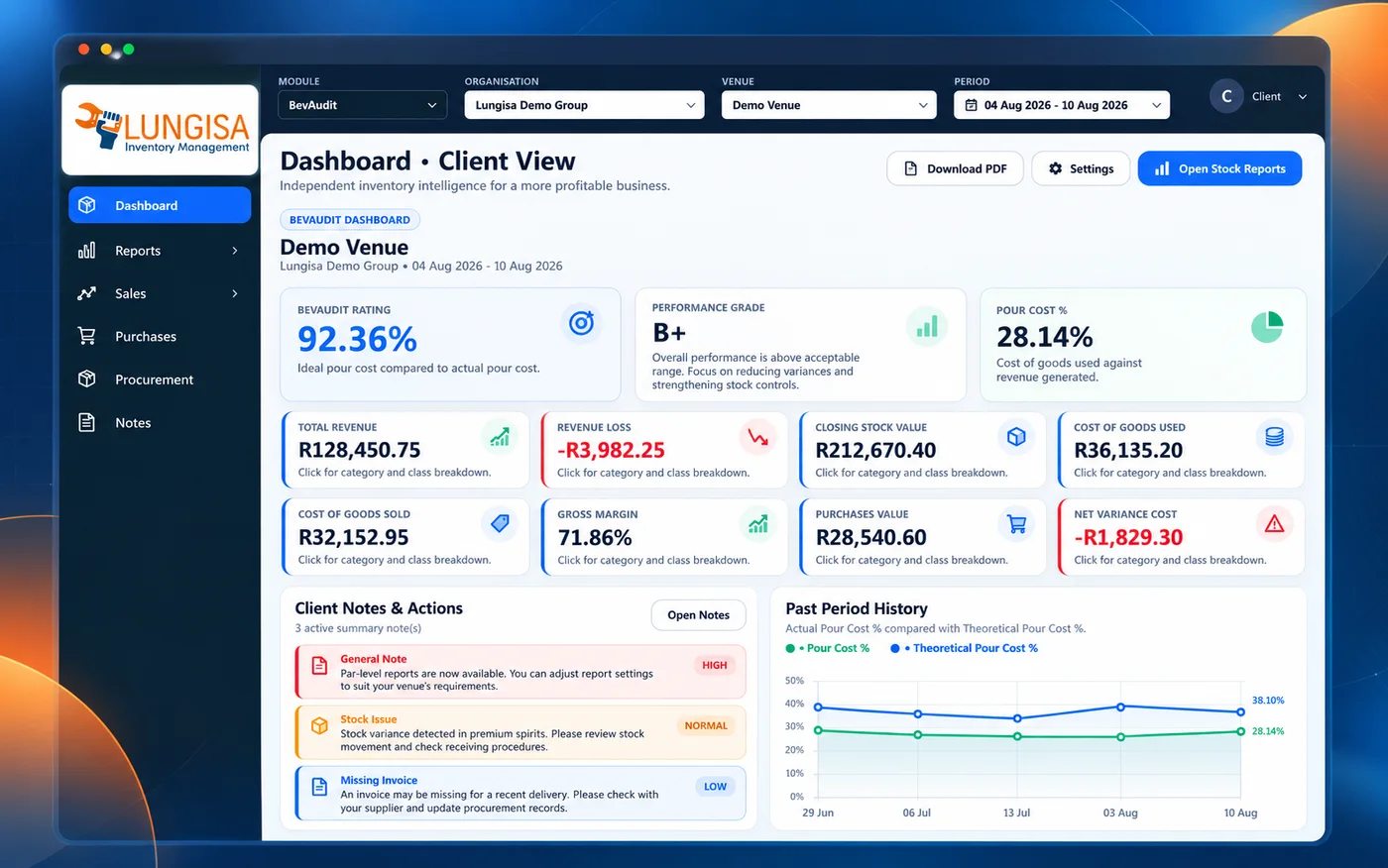Click the HIGH priority badge on General Note

(715, 665)
